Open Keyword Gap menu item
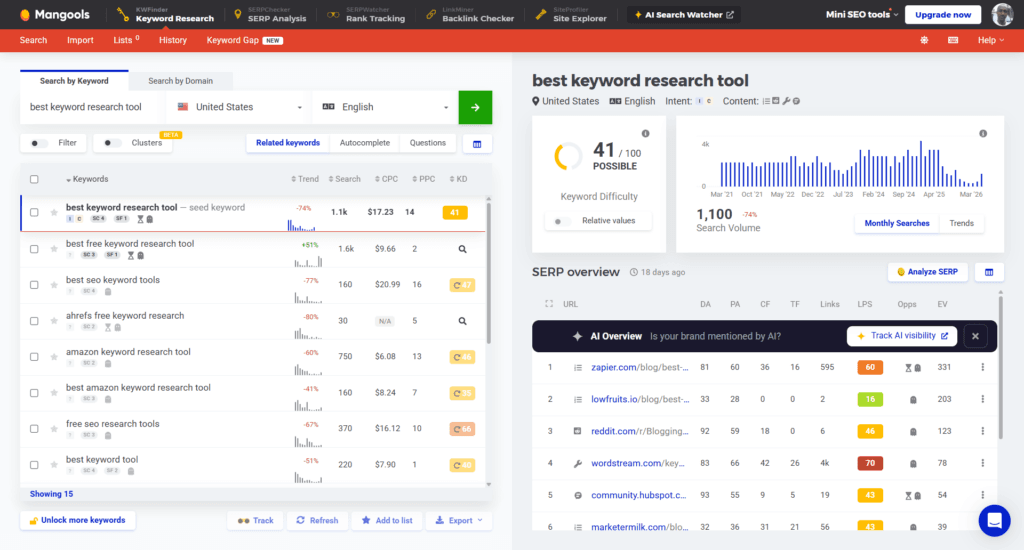Viewport: 1024px width, 550px height. tap(244, 40)
